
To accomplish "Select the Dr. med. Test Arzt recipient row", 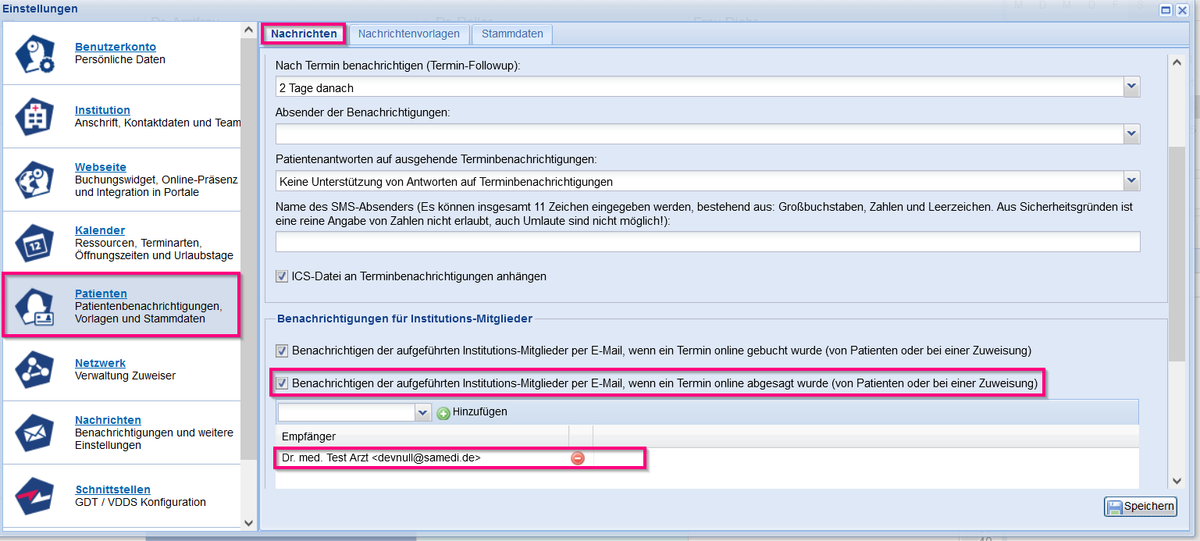I will point(707,458).
